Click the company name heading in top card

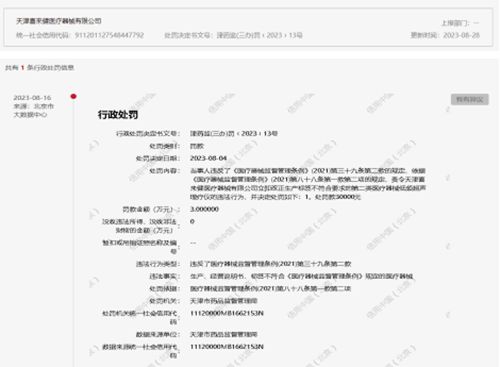pos(59,21)
